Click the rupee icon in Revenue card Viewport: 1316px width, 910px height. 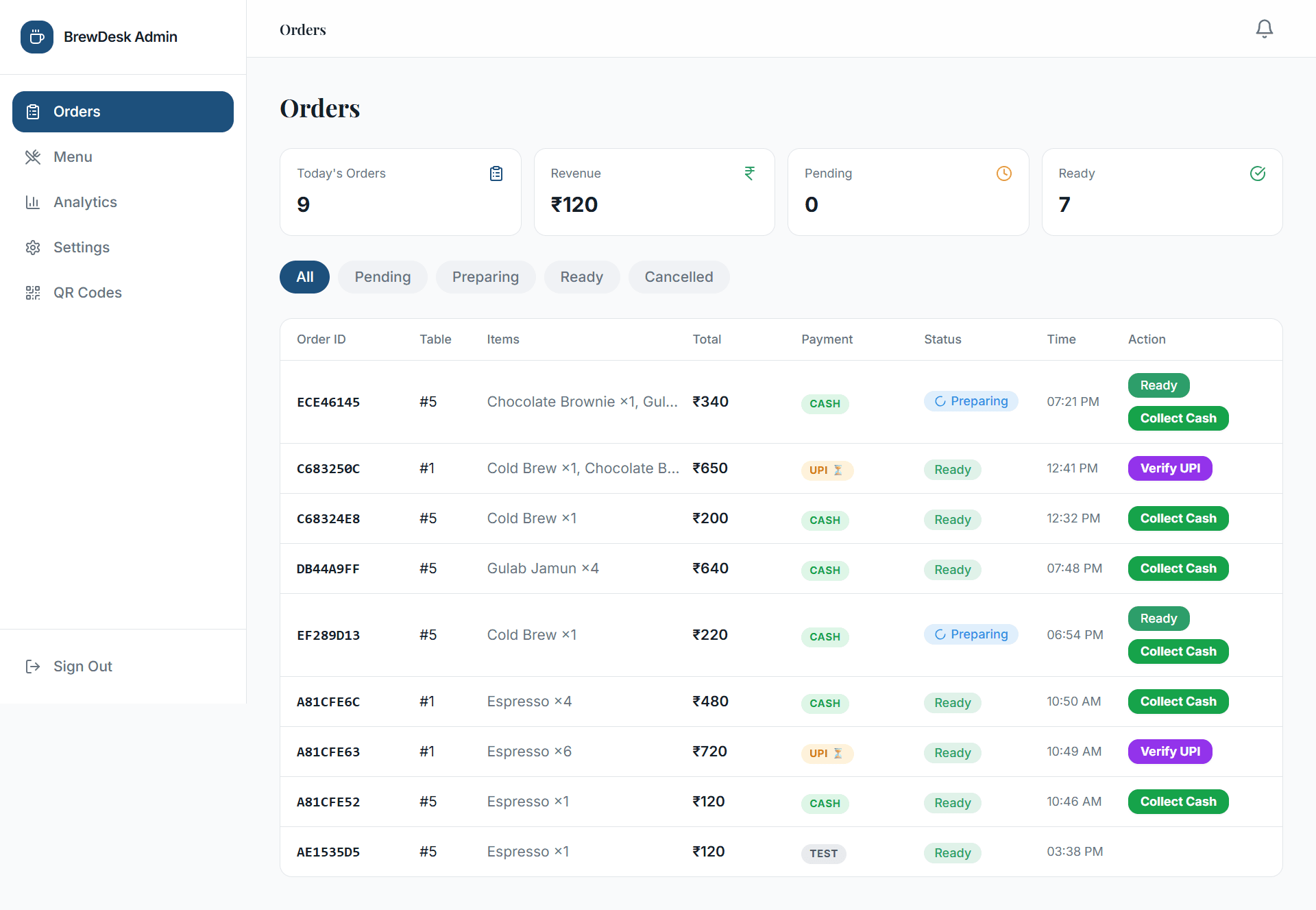[750, 173]
